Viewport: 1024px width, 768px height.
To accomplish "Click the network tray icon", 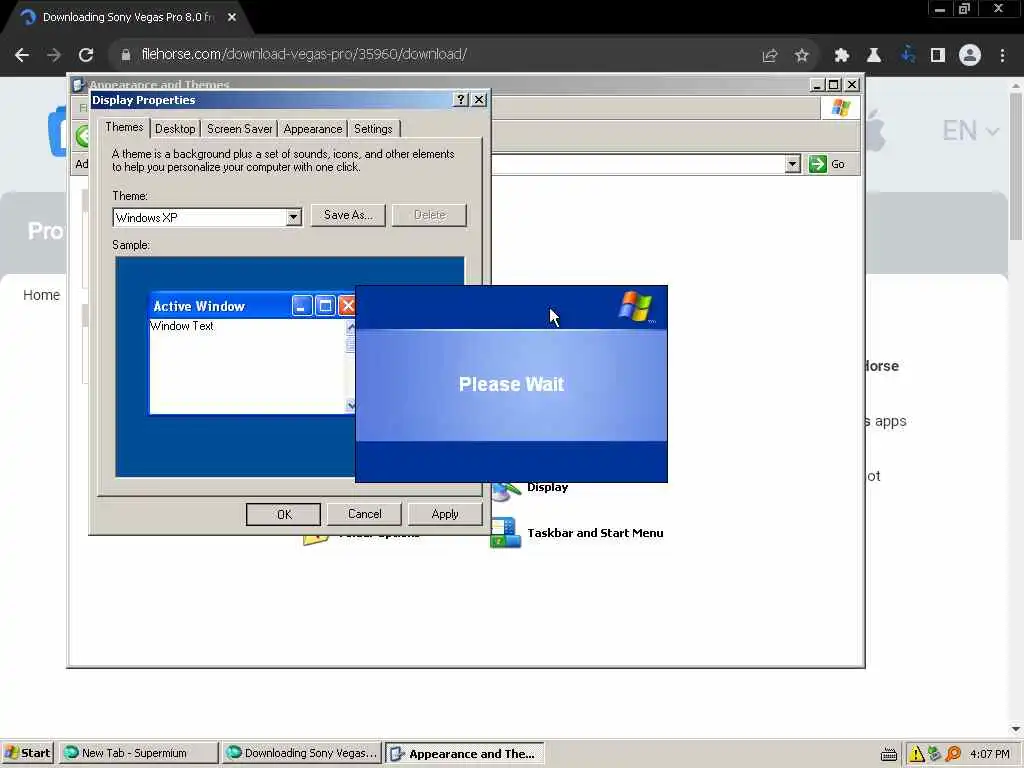I will 934,754.
